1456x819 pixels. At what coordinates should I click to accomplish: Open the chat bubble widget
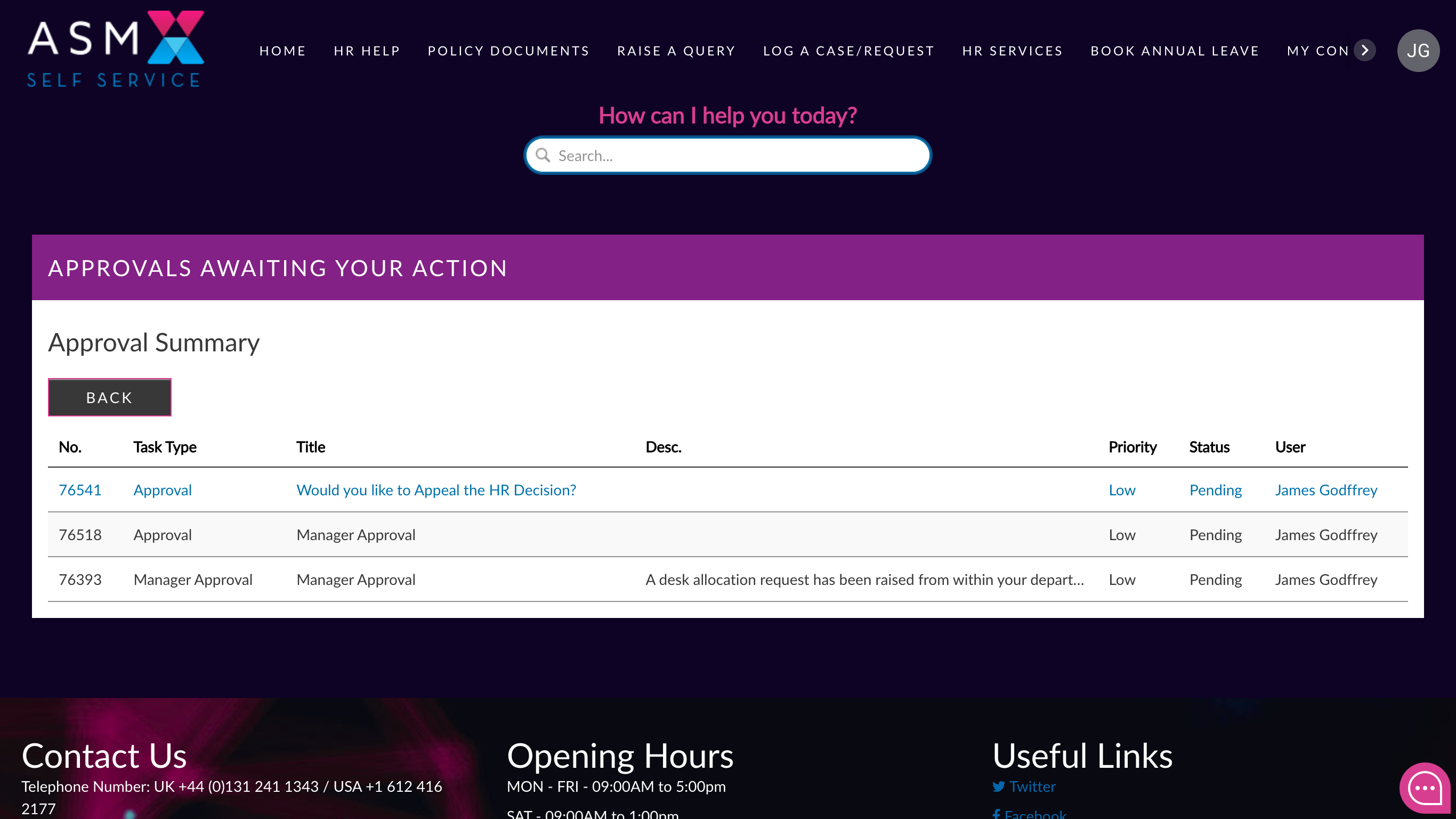point(1425,788)
